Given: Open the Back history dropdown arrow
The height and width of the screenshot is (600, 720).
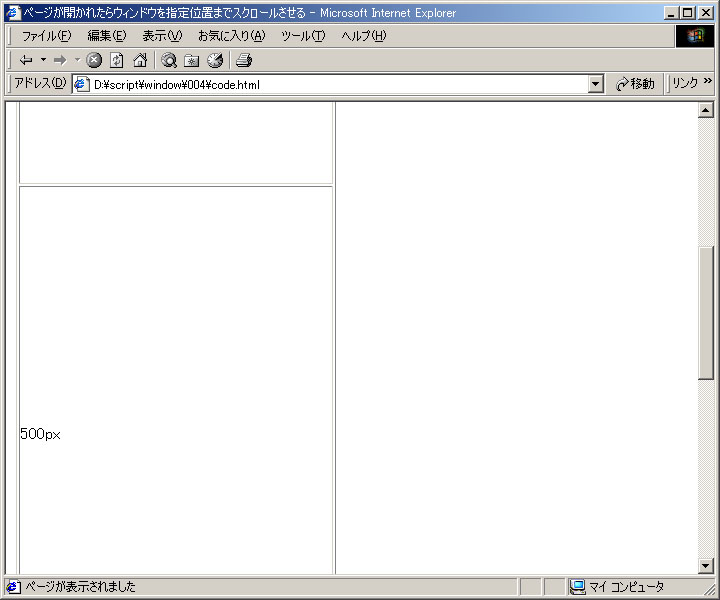Looking at the screenshot, I should click(44, 60).
